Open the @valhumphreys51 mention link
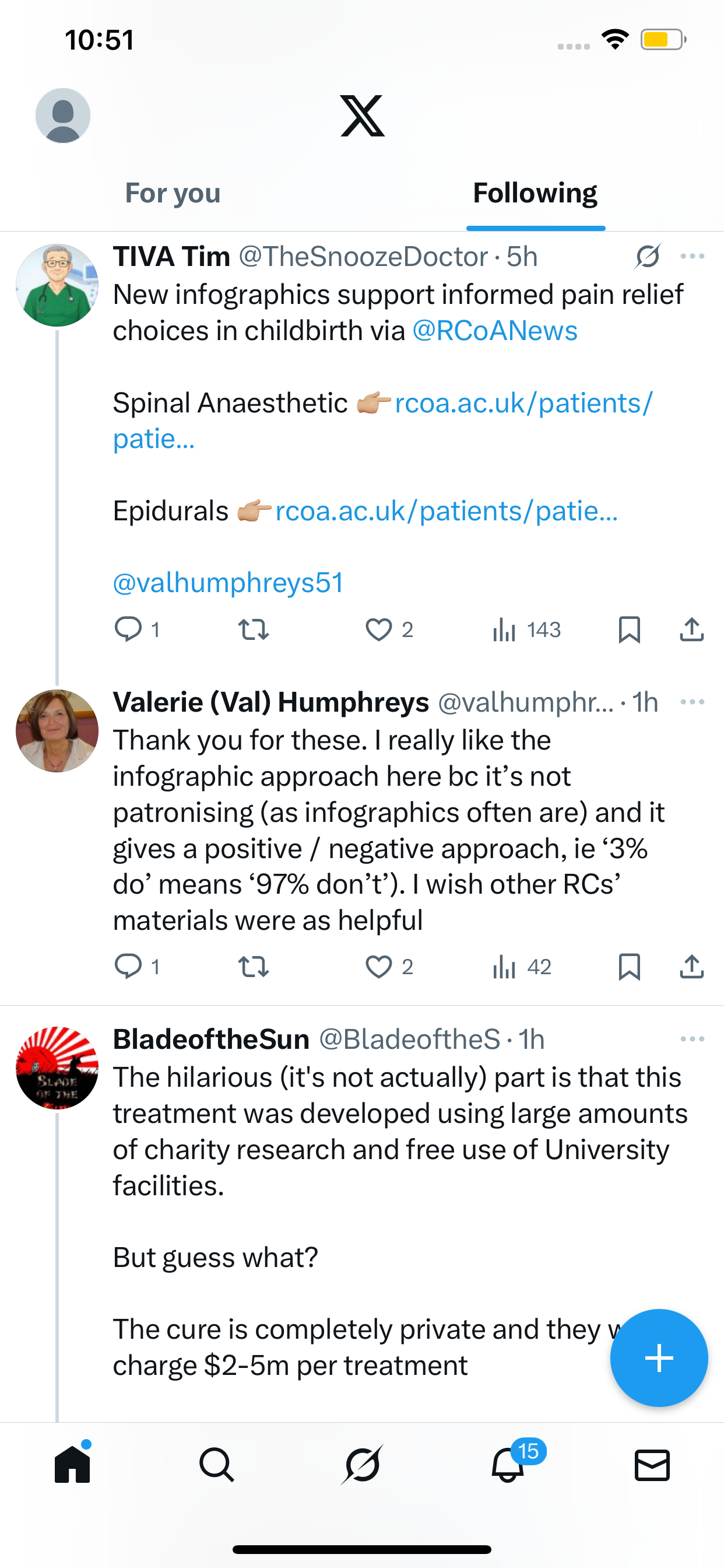The image size is (724, 1568). click(229, 583)
